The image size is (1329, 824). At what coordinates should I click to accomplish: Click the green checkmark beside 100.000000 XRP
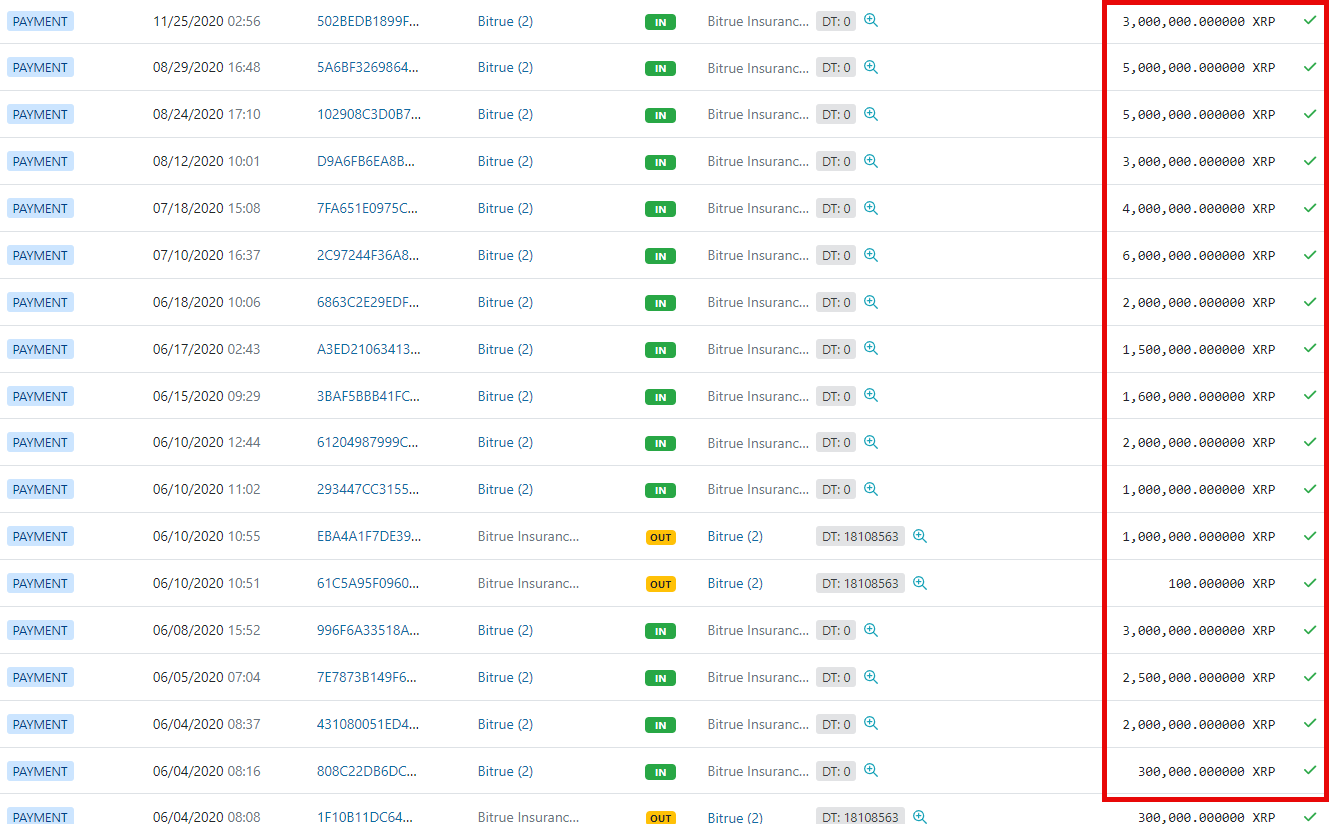click(x=1310, y=583)
